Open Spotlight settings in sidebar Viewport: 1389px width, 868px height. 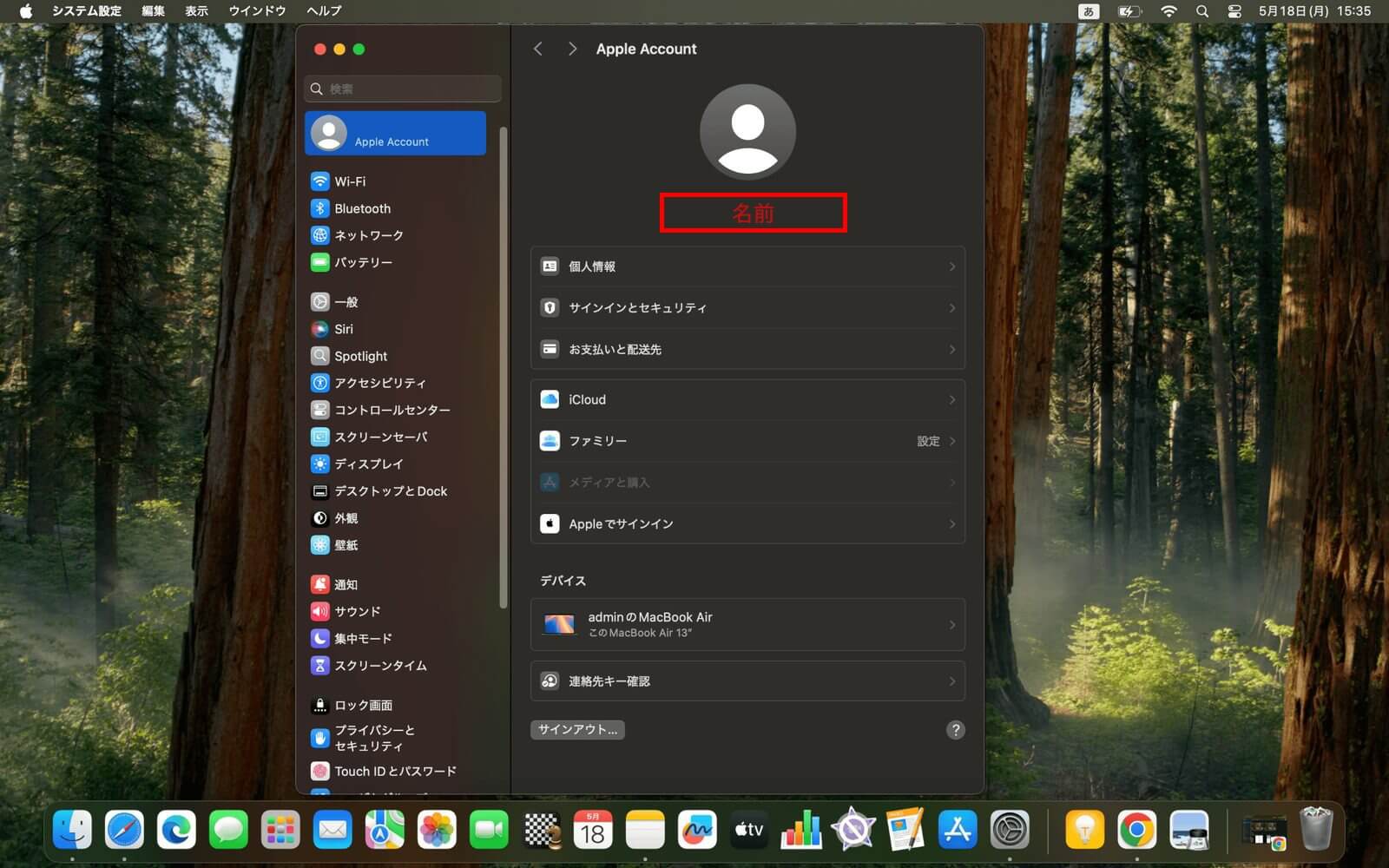point(396,356)
